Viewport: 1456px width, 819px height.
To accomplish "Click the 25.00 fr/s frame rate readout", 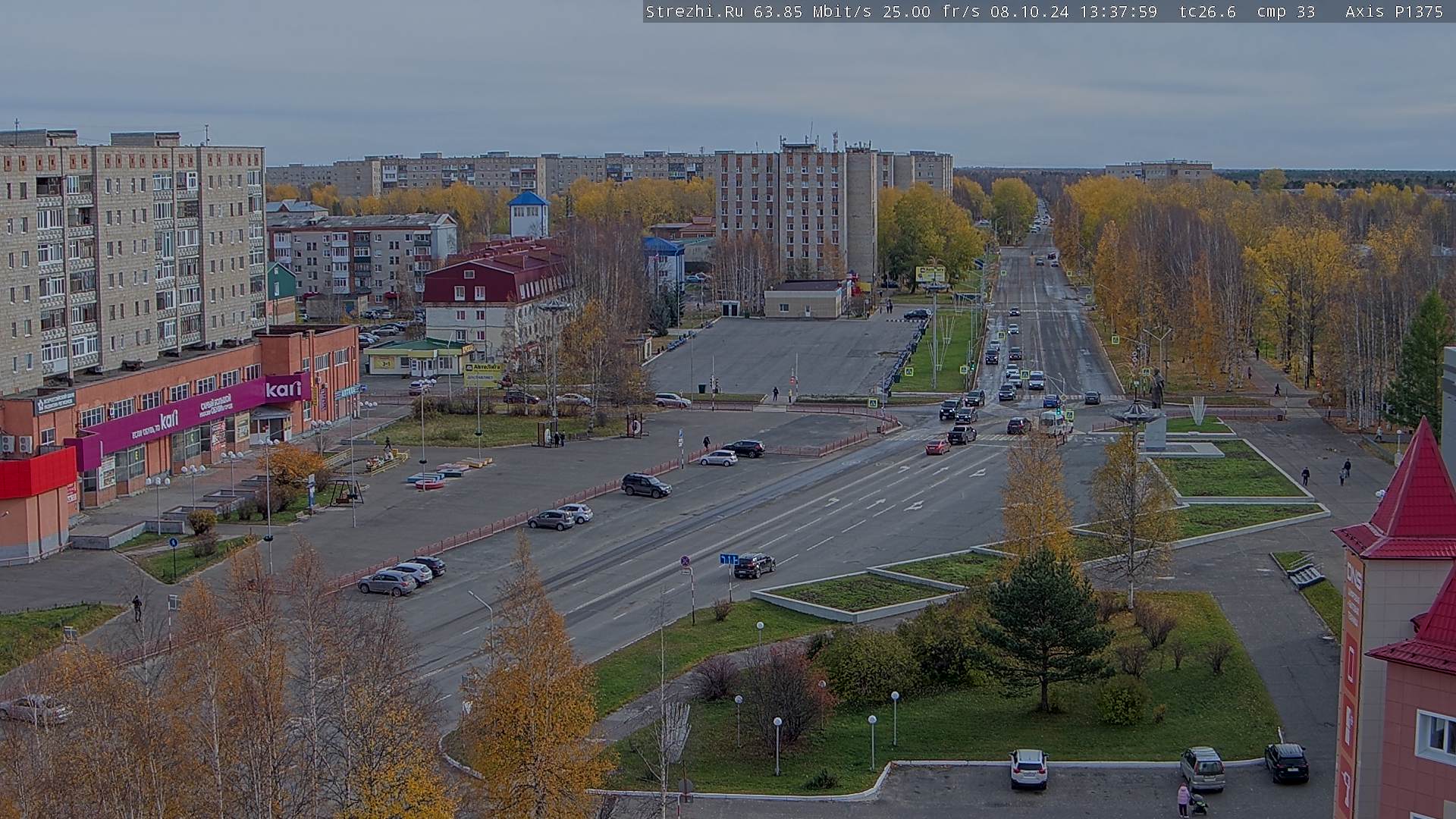I will 931,11.
